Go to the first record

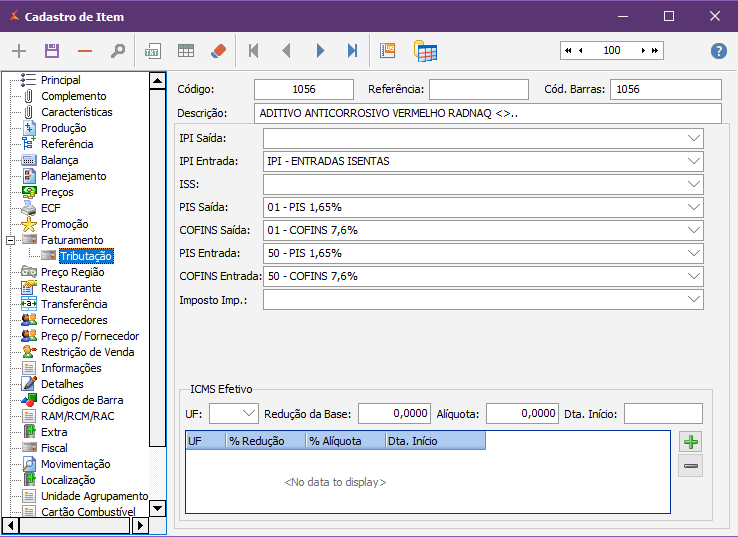click(x=254, y=51)
